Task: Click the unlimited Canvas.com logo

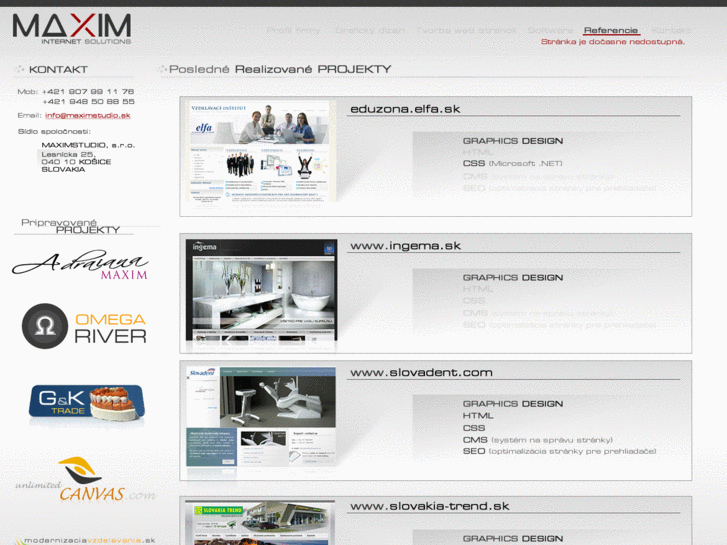Action: pos(85,480)
